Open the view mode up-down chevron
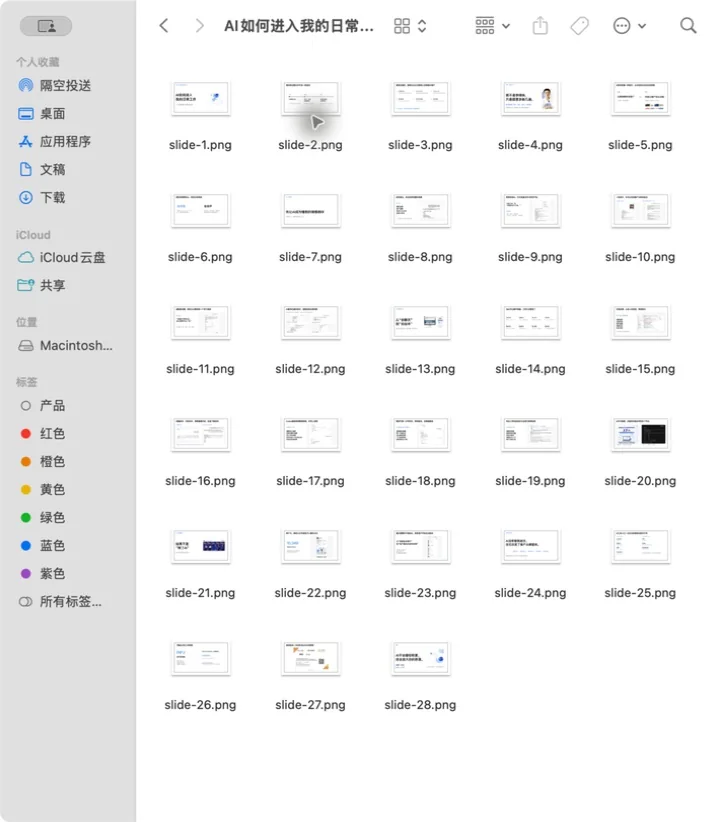Image resolution: width=716 pixels, height=822 pixels. pos(422,26)
